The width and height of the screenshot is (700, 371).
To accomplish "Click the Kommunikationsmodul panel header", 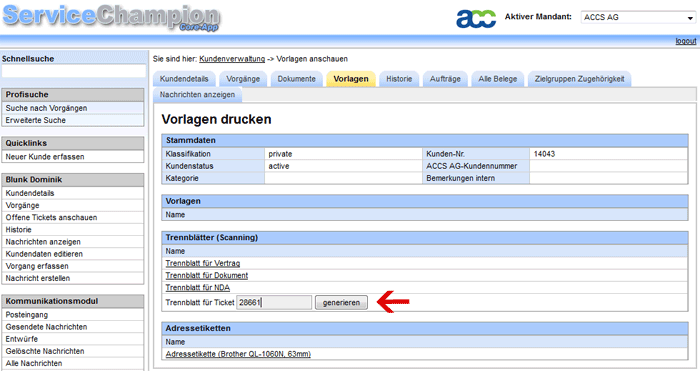I will pyautogui.click(x=73, y=301).
